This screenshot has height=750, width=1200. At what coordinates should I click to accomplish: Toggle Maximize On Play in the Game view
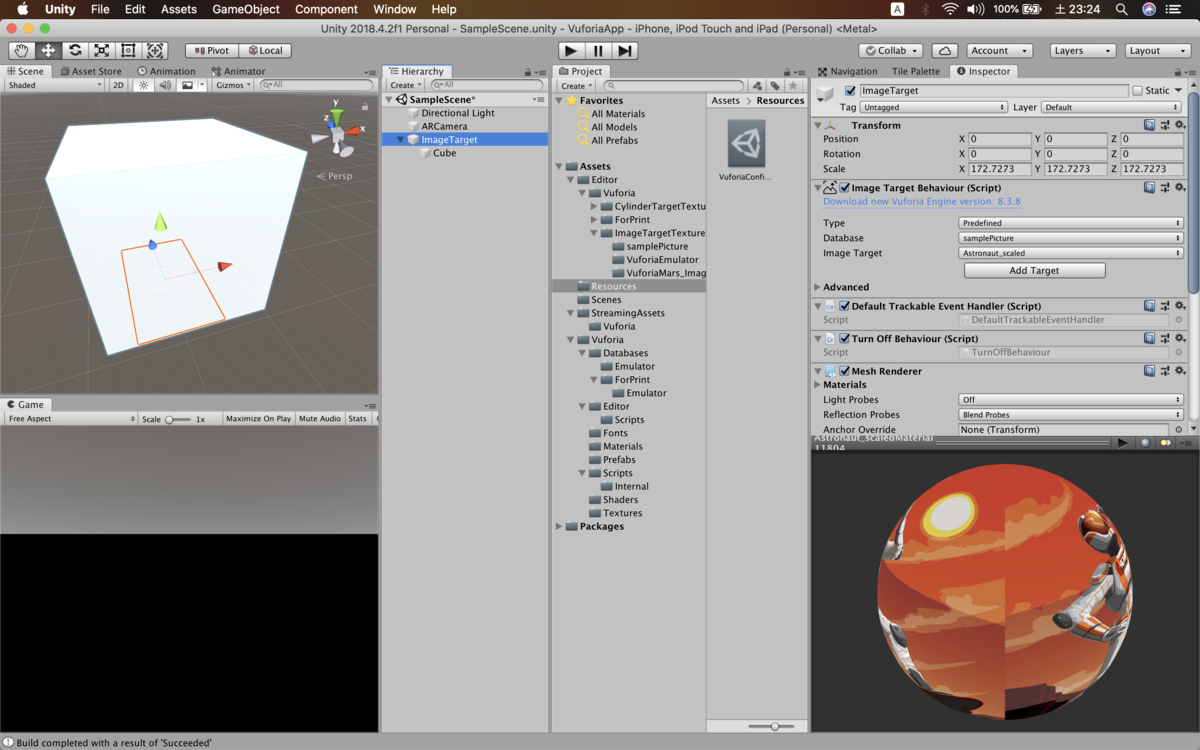tap(258, 418)
